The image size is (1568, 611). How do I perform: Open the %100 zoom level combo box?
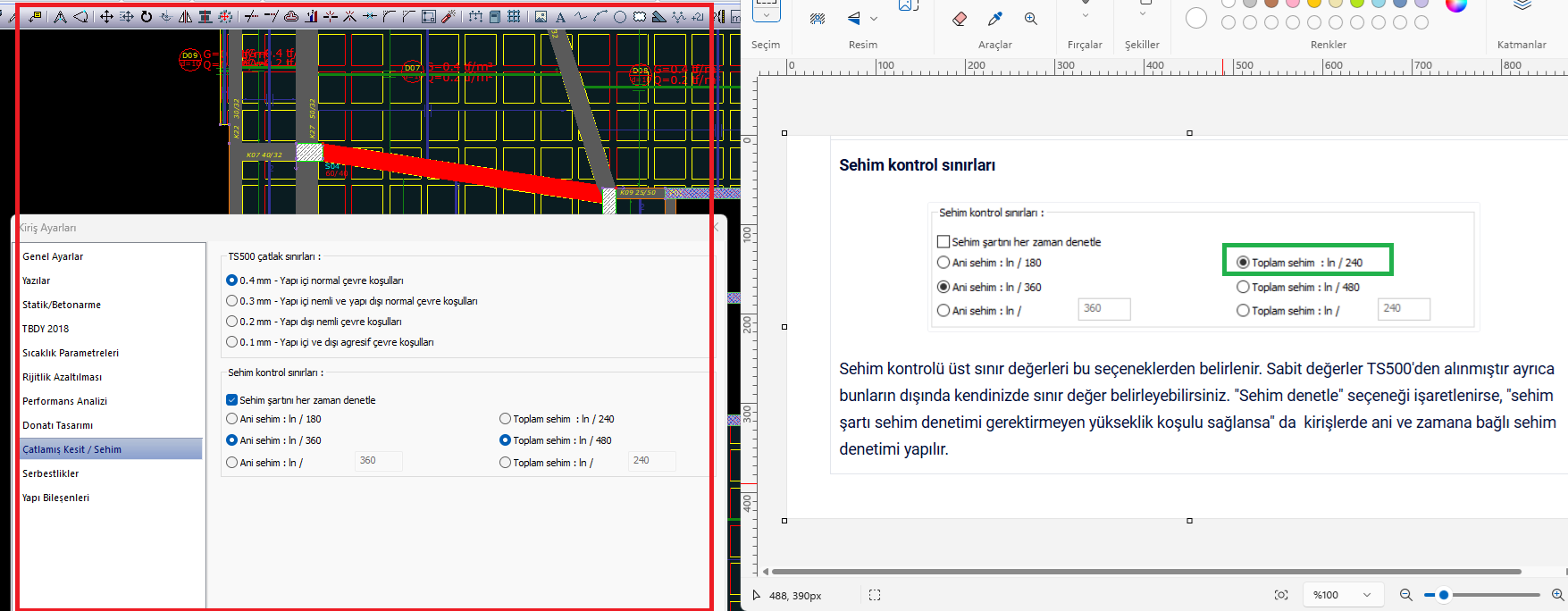click(x=1344, y=595)
